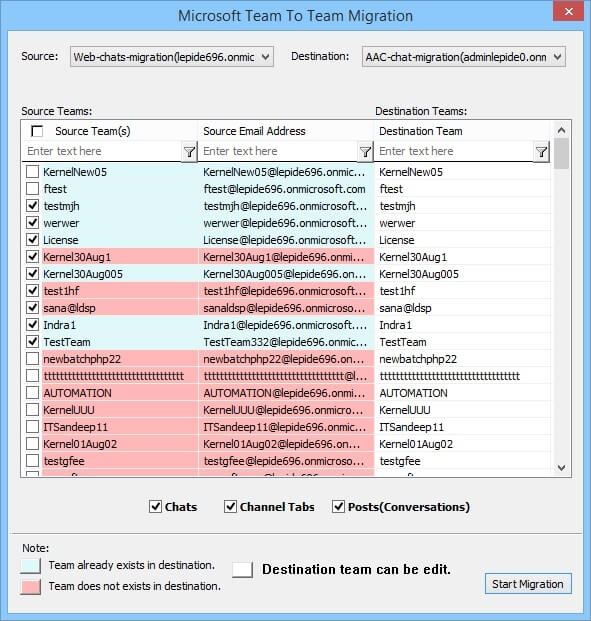The image size is (591, 621).
Task: Select the newbatchphp22 destination team cell
Action: tap(462, 359)
